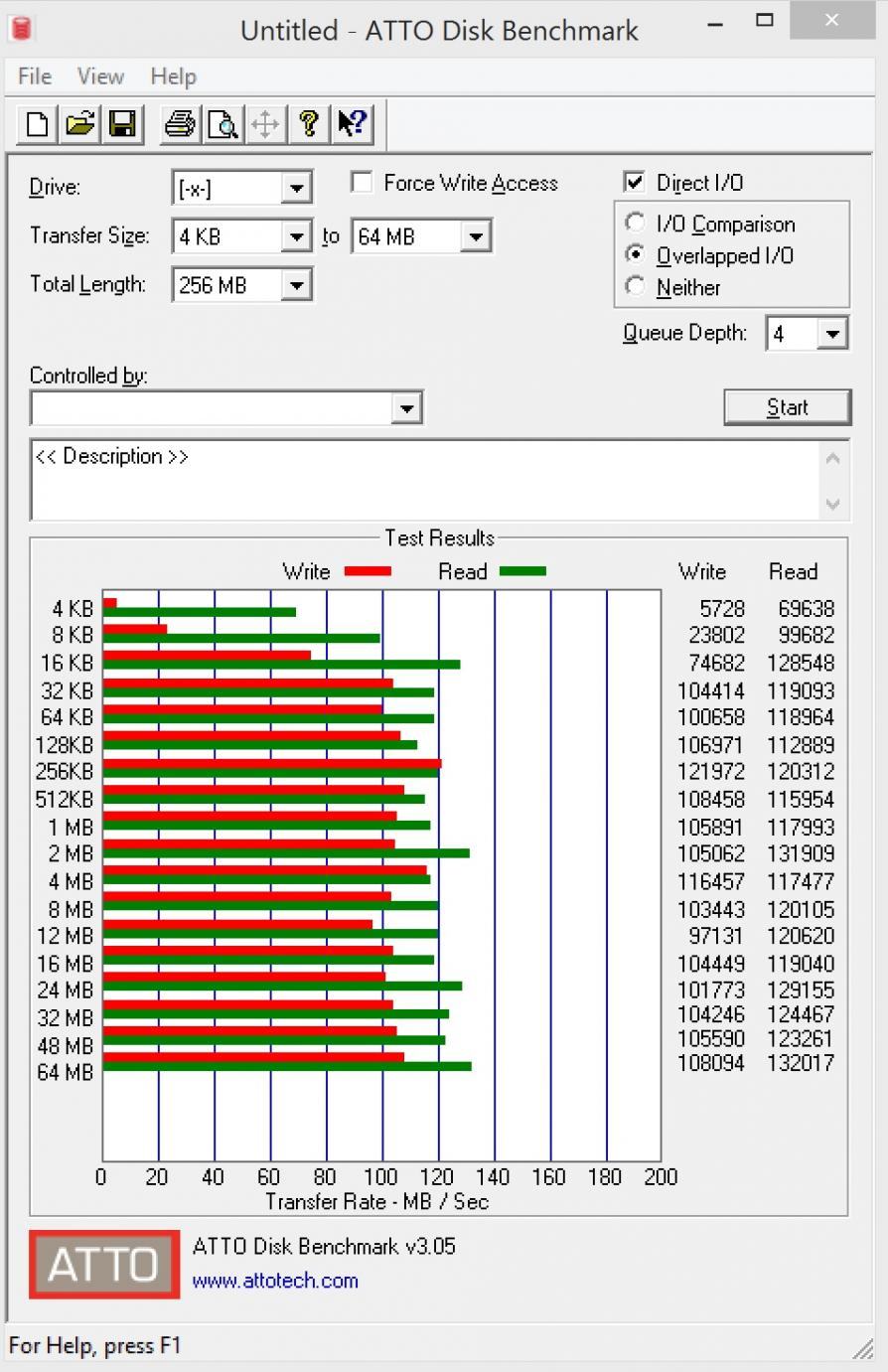Click inside the Description text box

point(425,480)
